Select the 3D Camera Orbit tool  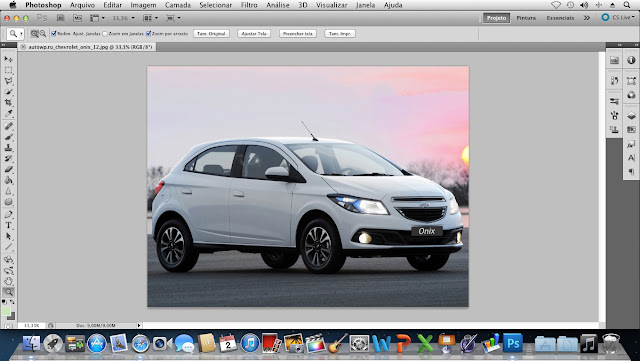8,270
